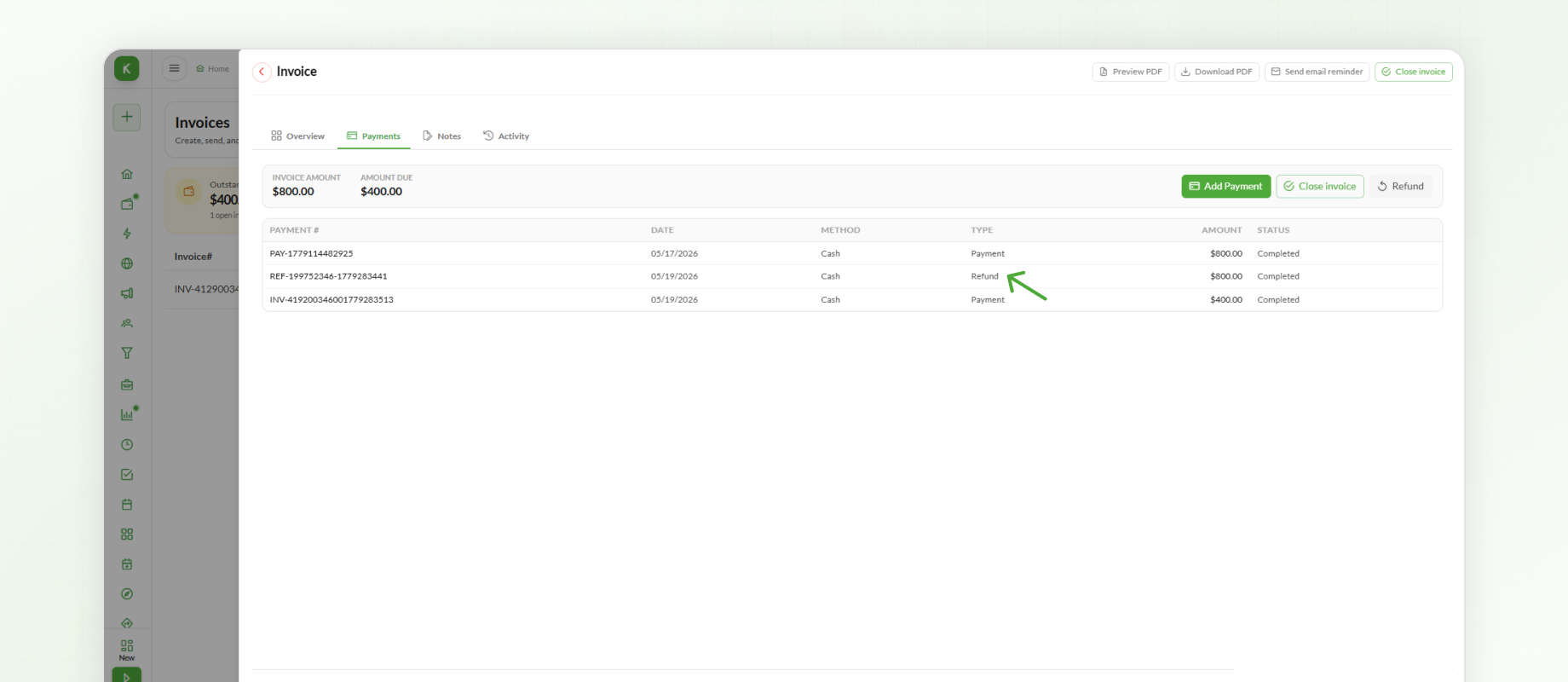
Task: Select payment number PAY-1779114482925
Action: (311, 254)
